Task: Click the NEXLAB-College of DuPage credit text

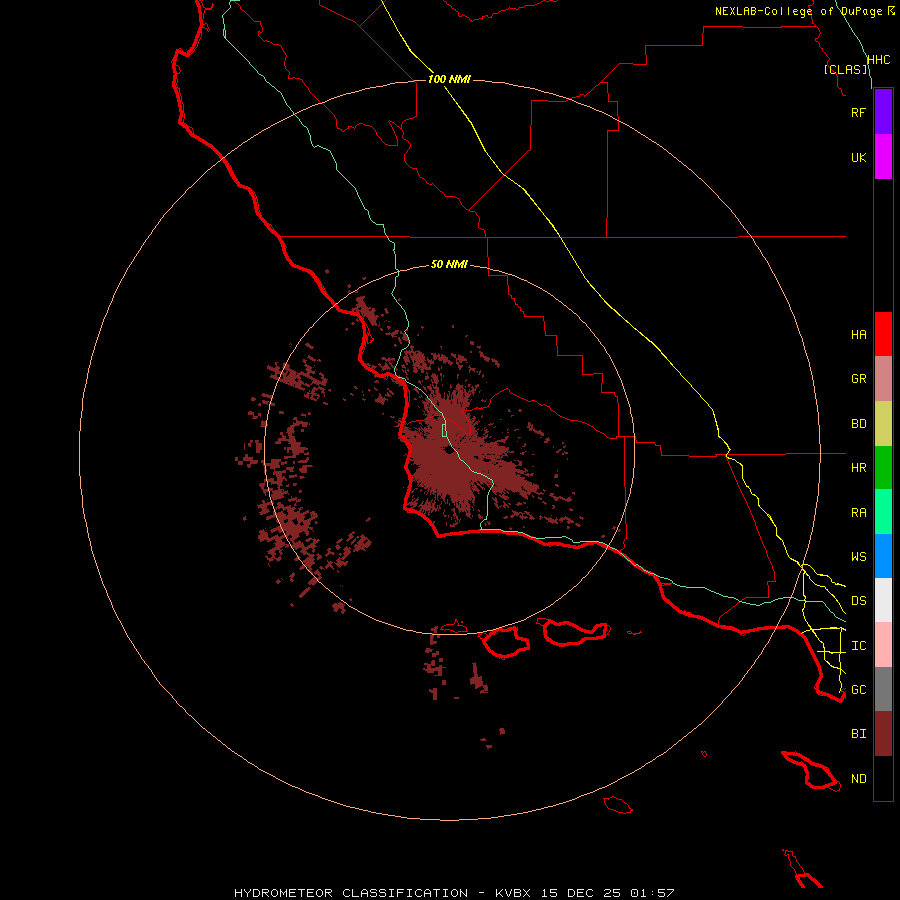Action: (x=799, y=11)
